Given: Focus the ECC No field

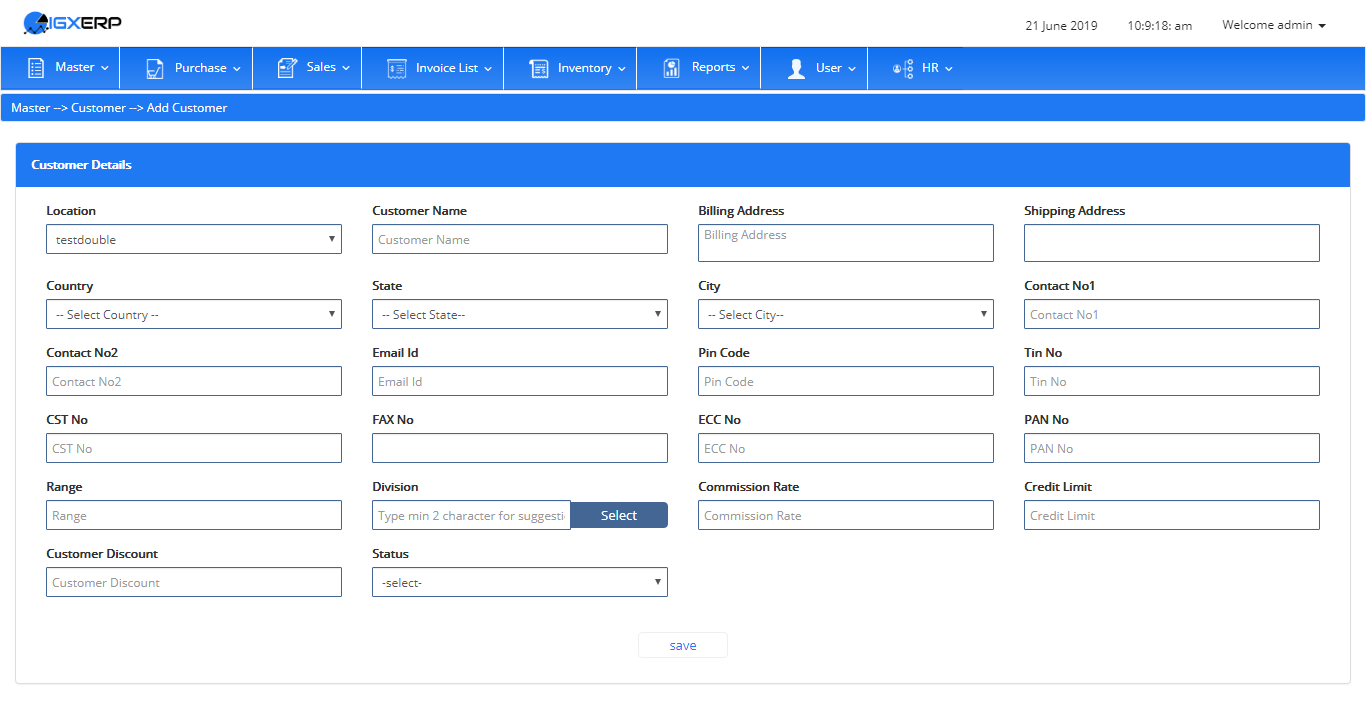Looking at the screenshot, I should (846, 448).
